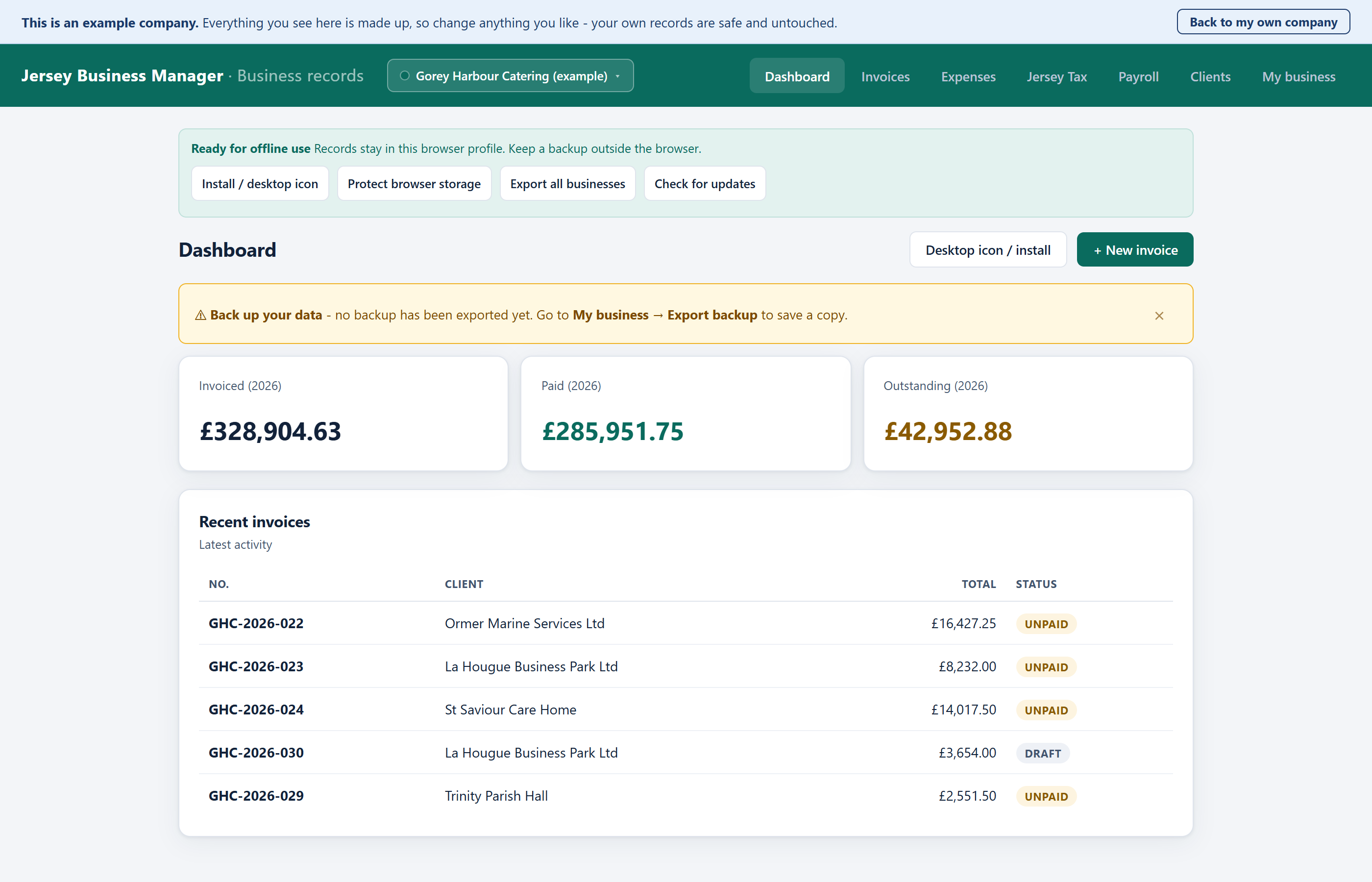
Task: Click the total £3,654.00
Action: (x=967, y=753)
